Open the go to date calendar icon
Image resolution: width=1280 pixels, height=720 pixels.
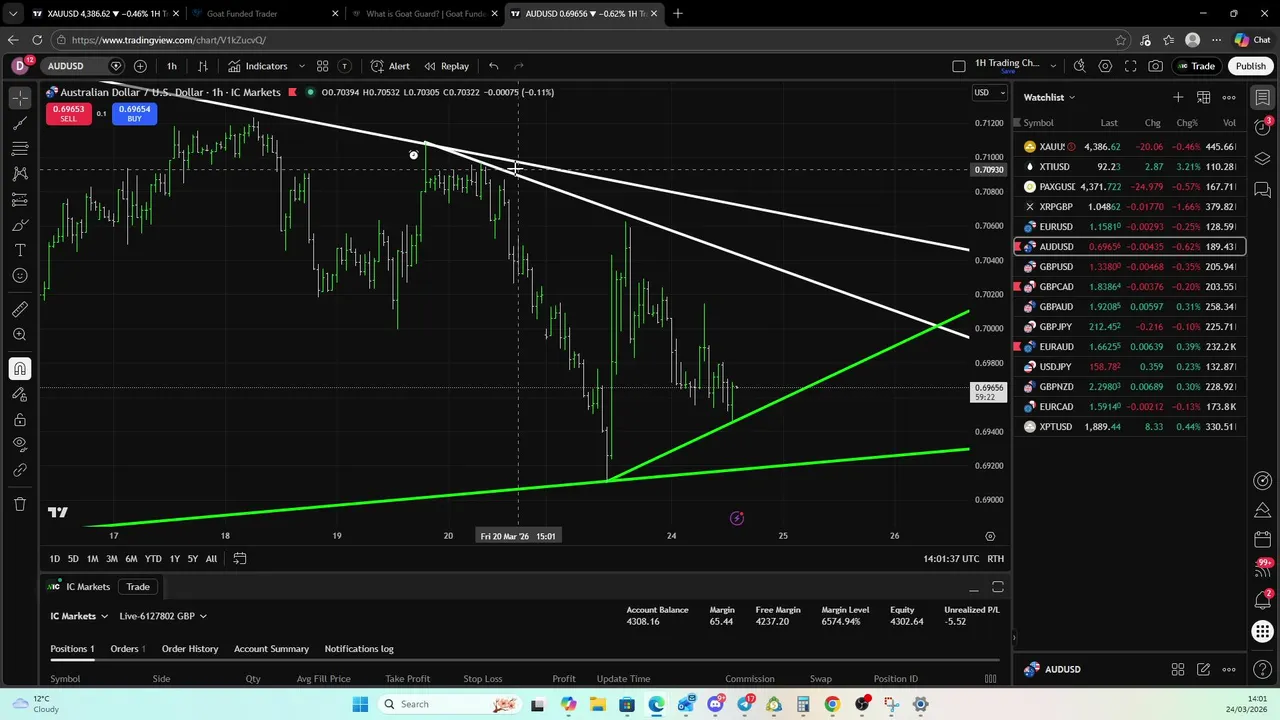pyautogui.click(x=240, y=559)
